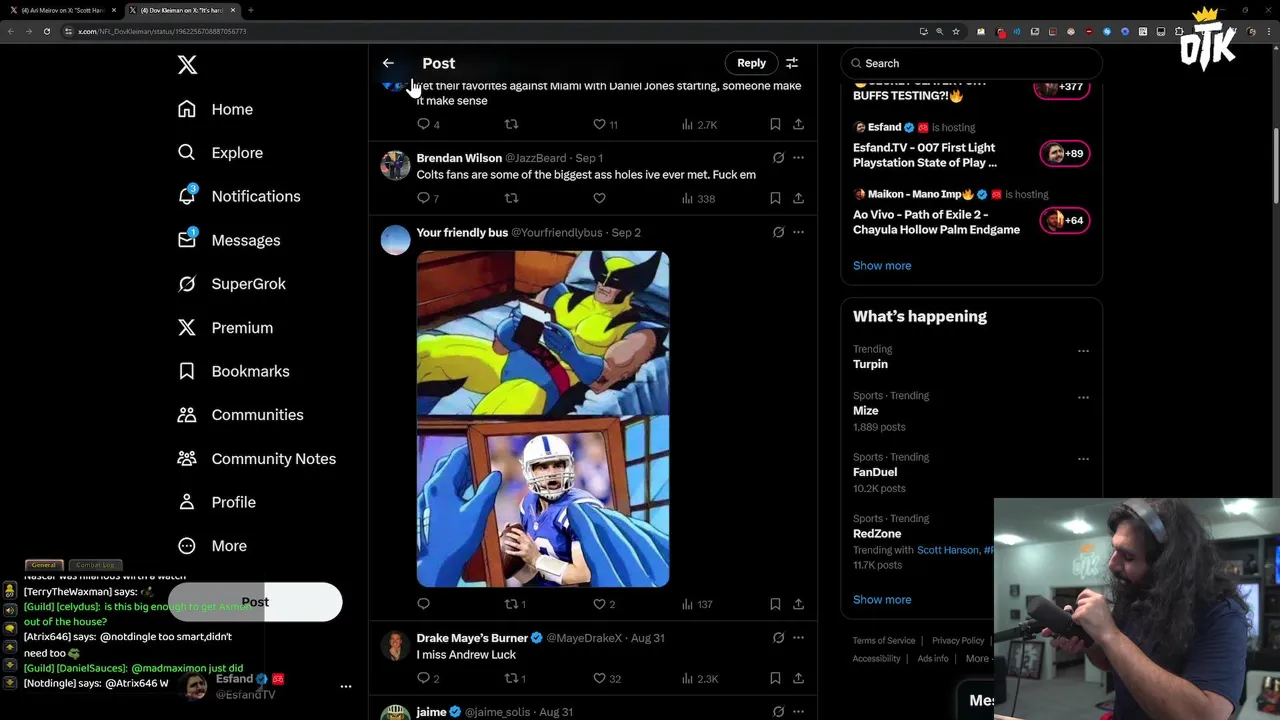The image size is (1280, 720).
Task: Switch to the Ari Meirov browser tab
Action: (62, 10)
